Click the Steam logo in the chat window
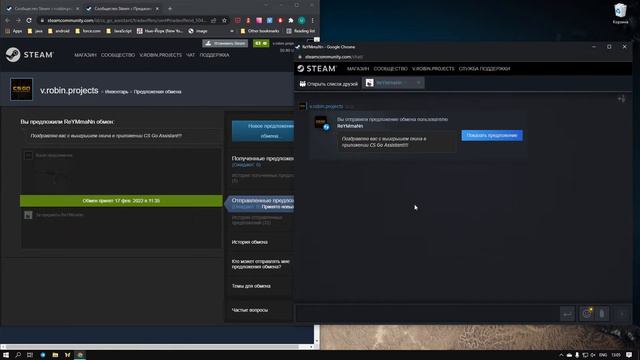This screenshot has height=360, width=640. (317, 69)
